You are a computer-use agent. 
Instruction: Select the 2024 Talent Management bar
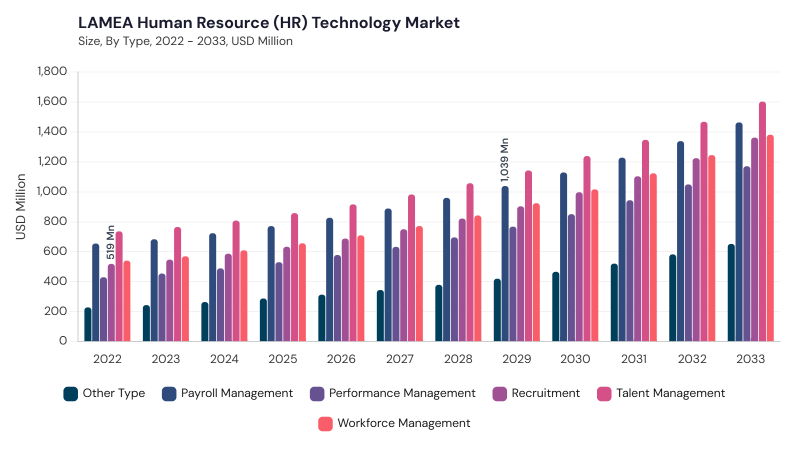tap(236, 281)
